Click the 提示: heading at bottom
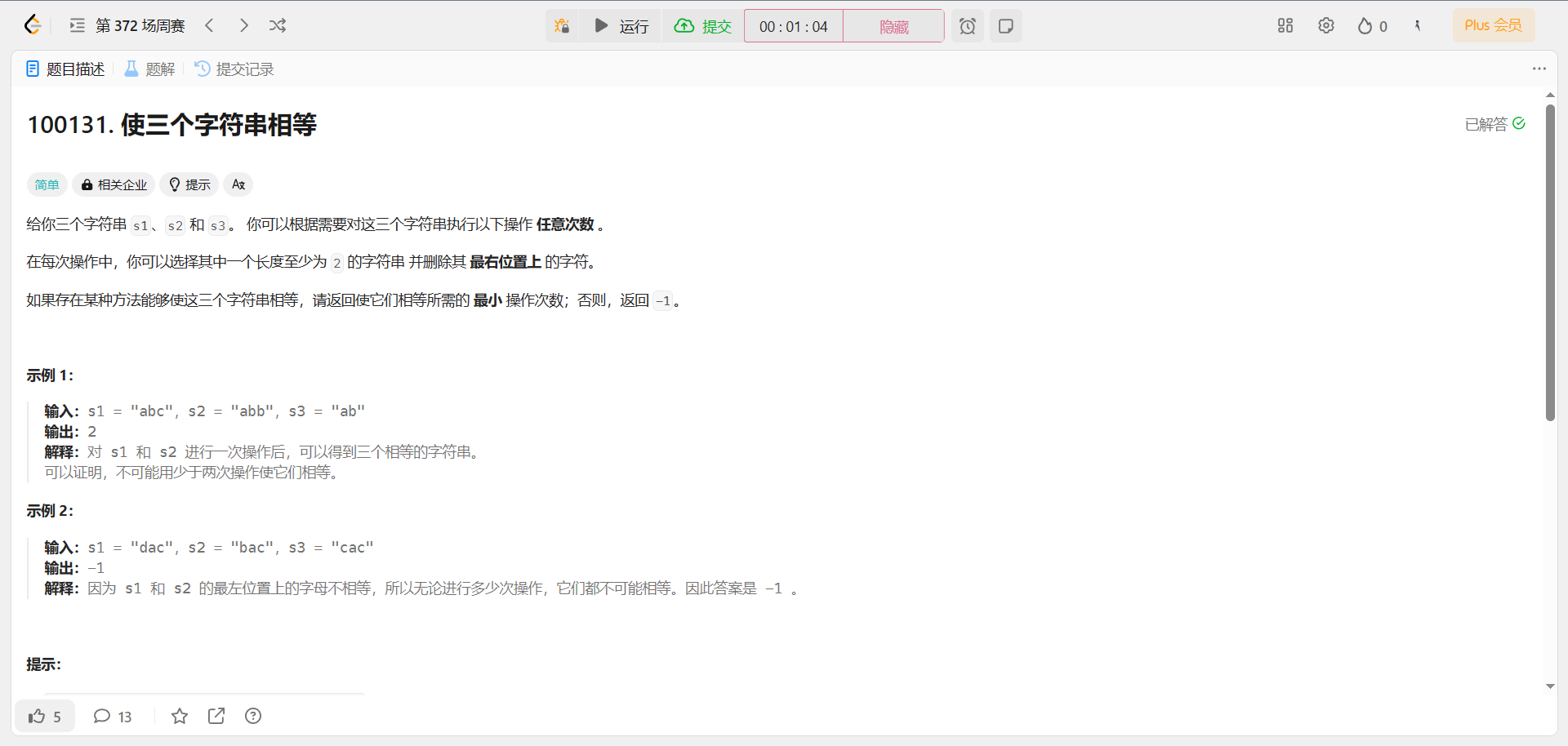Viewport: 1568px width, 746px height. 44,664
